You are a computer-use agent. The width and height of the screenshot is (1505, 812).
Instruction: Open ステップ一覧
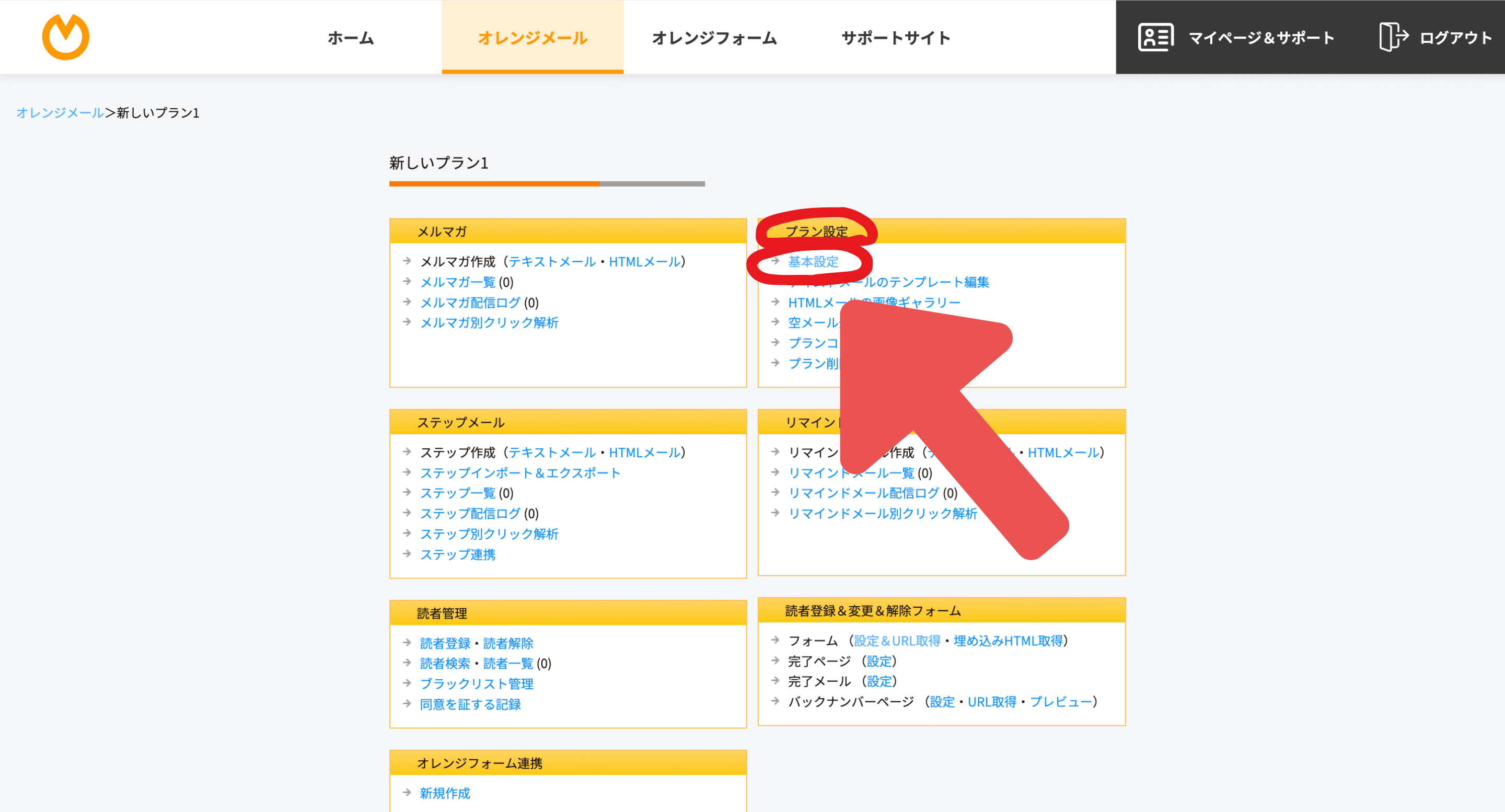click(x=457, y=493)
